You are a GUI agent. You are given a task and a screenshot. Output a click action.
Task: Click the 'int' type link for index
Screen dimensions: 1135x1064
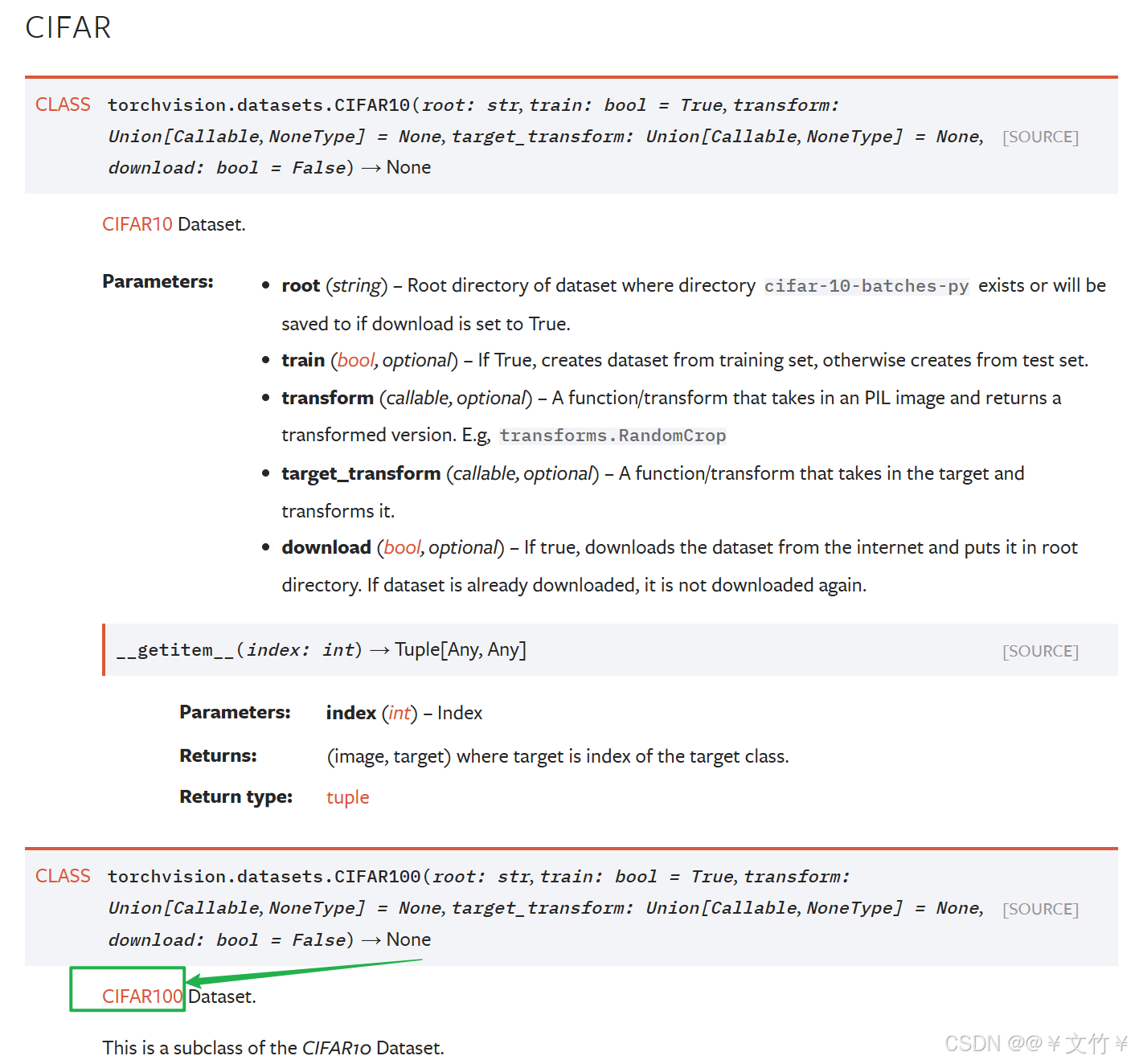(x=400, y=713)
